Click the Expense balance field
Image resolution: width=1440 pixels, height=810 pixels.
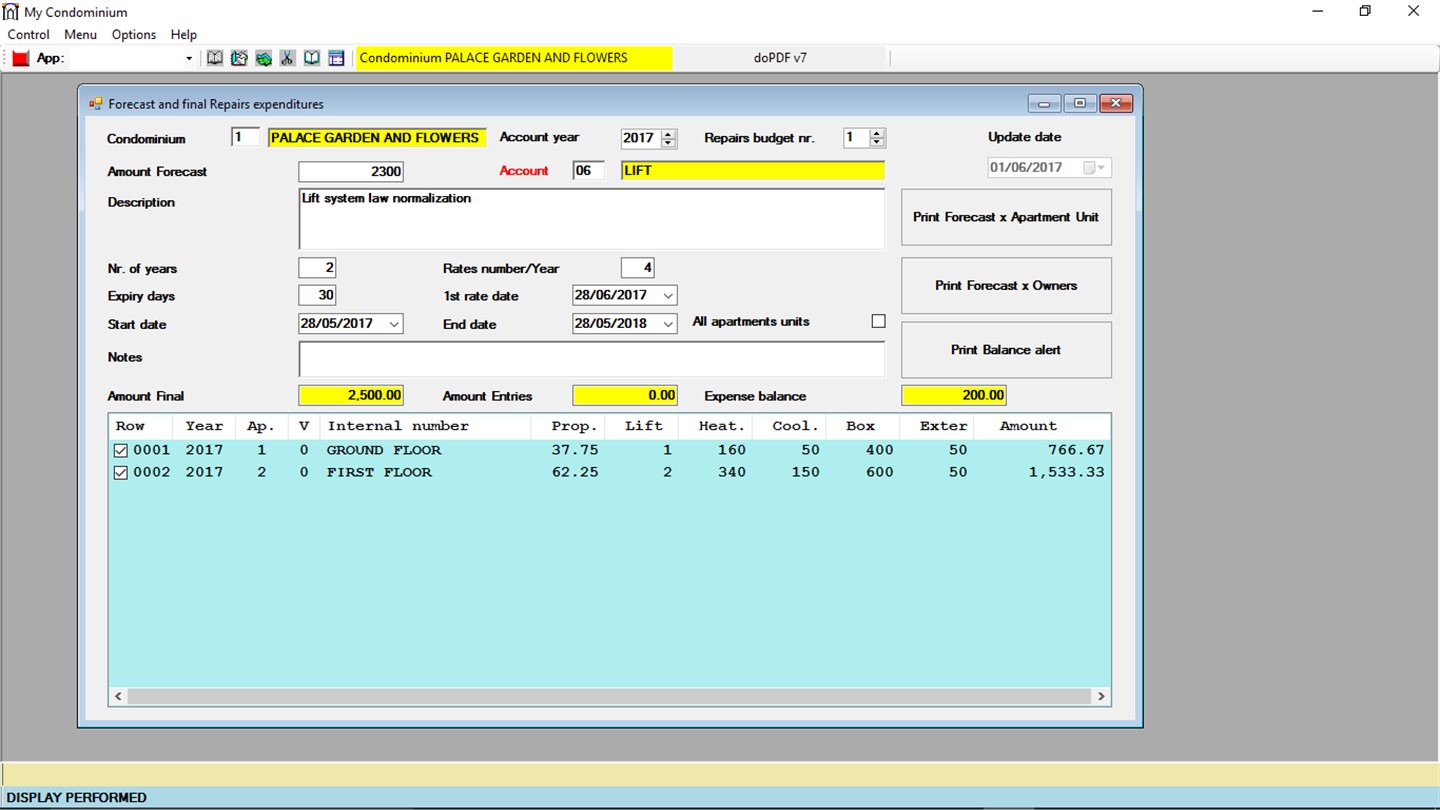pos(954,395)
